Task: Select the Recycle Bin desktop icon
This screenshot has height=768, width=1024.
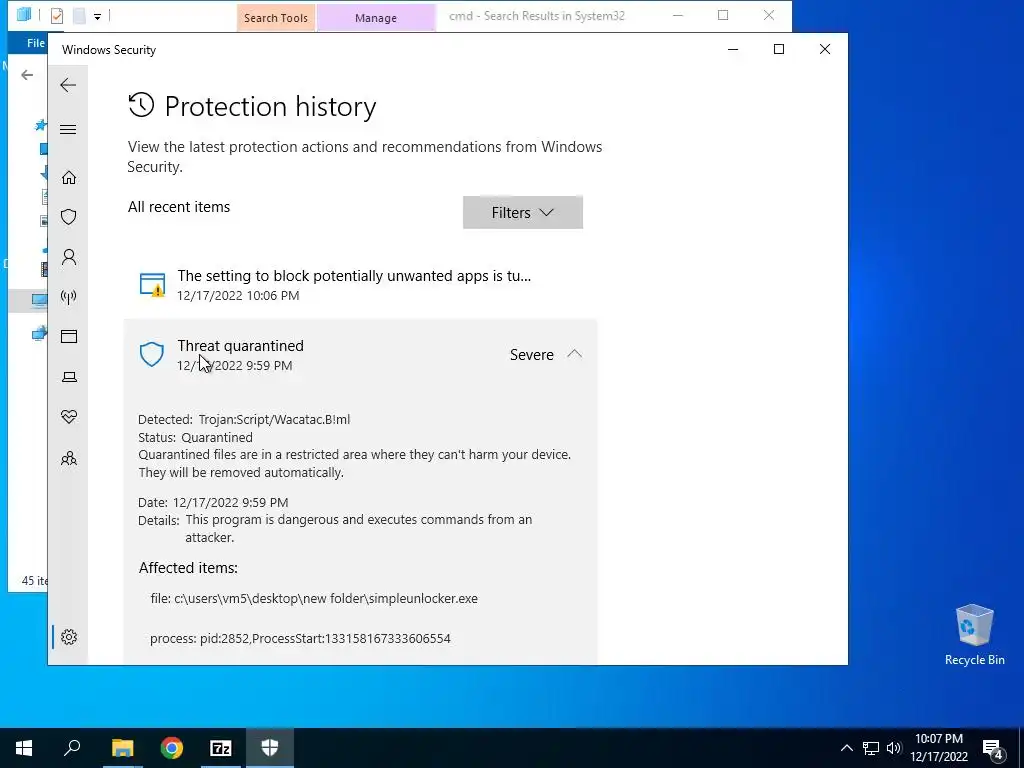Action: coord(974,635)
